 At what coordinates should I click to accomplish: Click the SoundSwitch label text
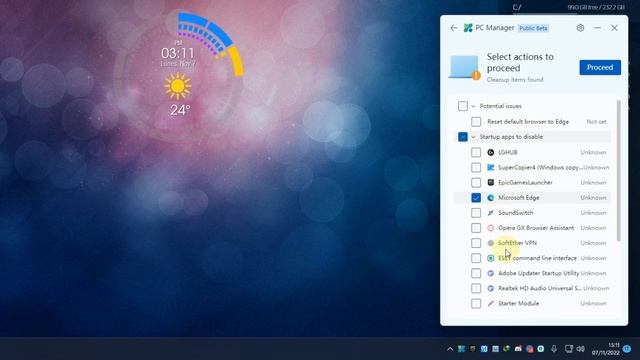pyautogui.click(x=516, y=213)
